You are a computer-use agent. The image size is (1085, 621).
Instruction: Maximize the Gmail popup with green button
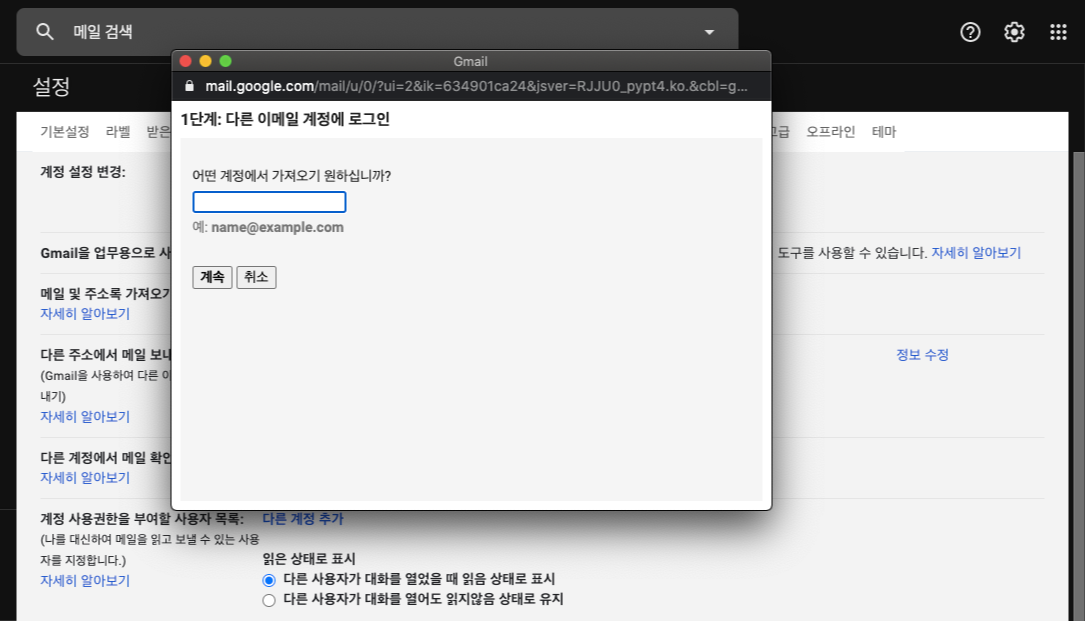(226, 61)
